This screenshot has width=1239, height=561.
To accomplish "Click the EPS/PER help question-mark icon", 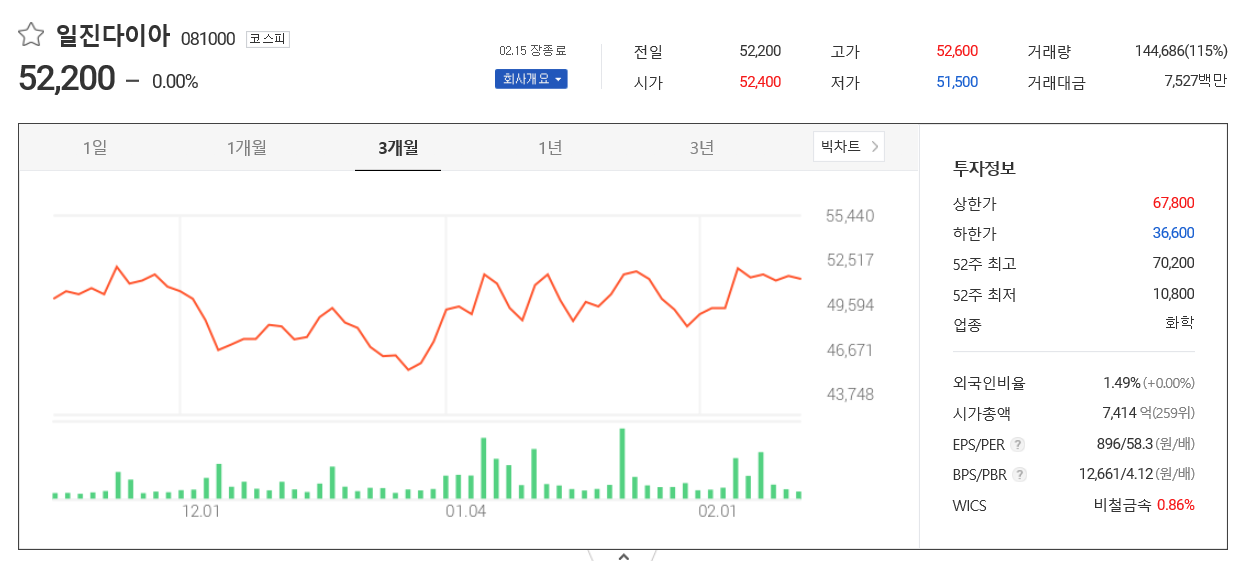I will coord(1017,445).
